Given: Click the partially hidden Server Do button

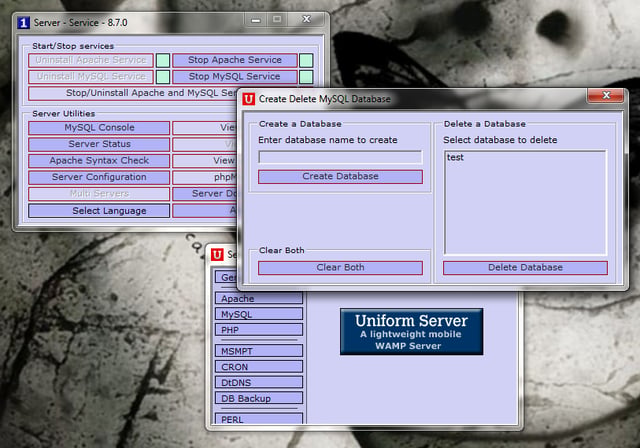Looking at the screenshot, I should (205, 194).
